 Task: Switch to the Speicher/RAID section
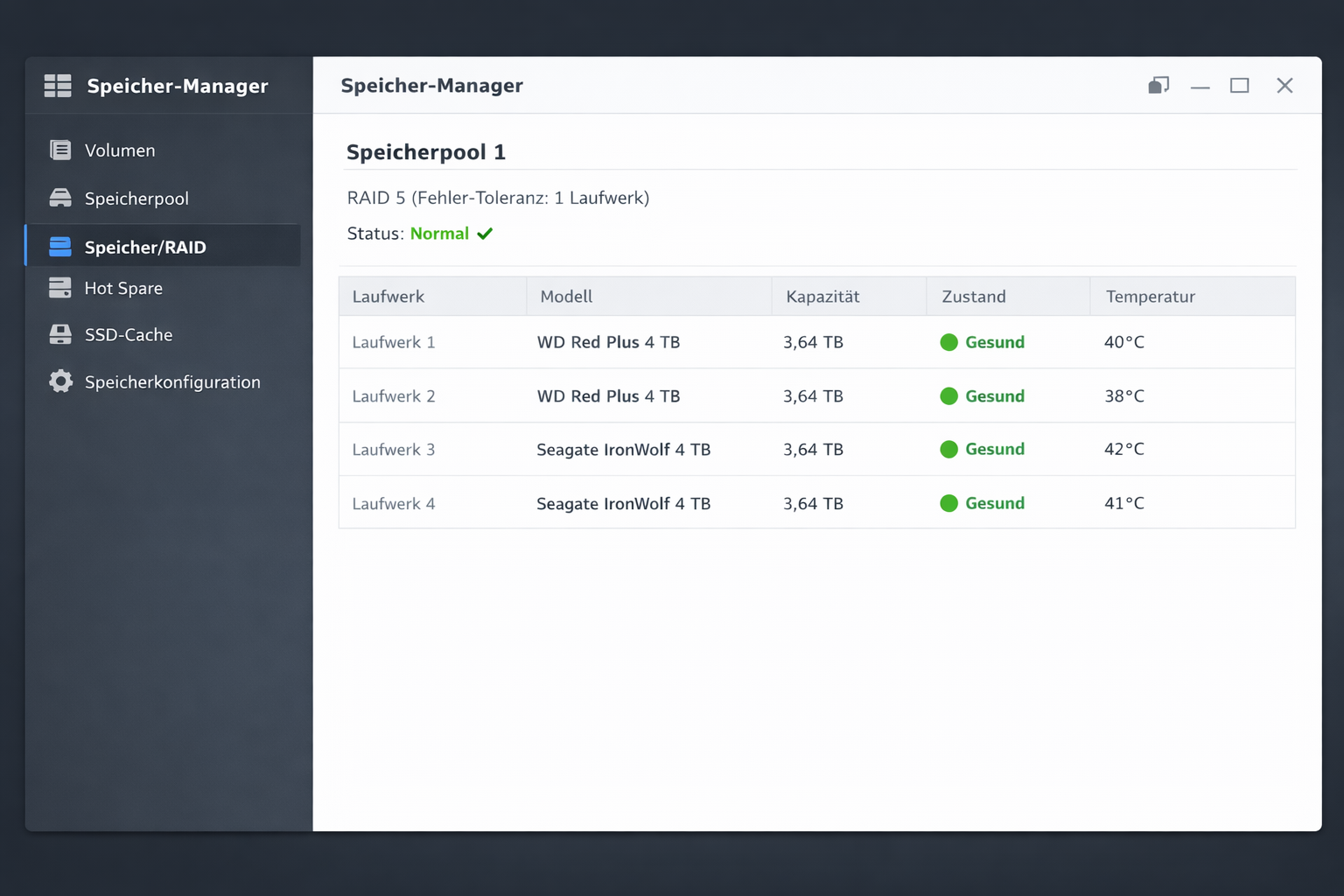point(145,246)
